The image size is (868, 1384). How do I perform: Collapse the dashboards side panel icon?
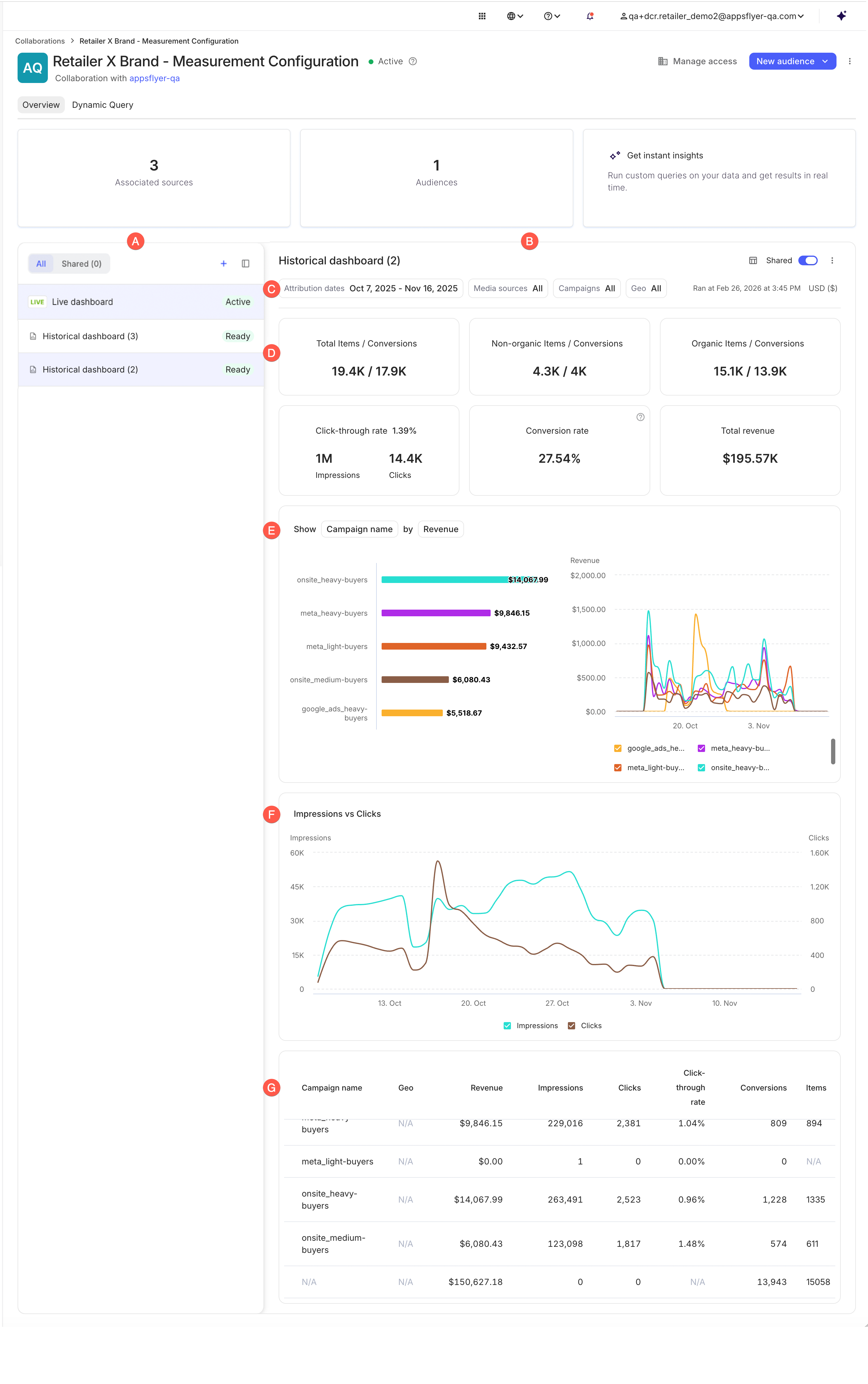pyautogui.click(x=245, y=263)
